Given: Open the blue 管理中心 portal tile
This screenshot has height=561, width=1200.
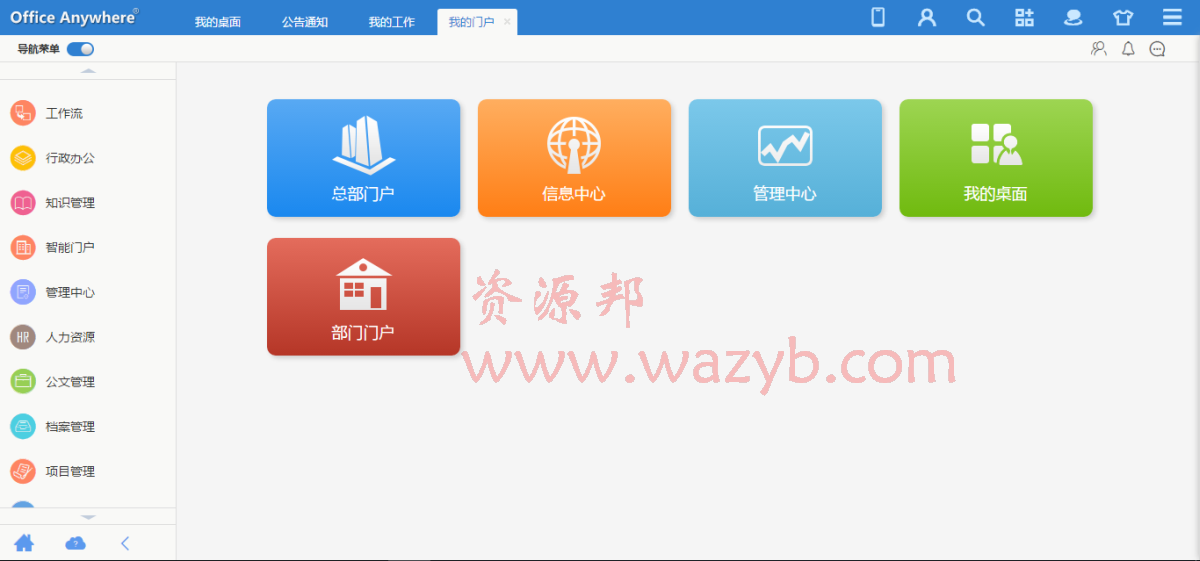Looking at the screenshot, I should 785,158.
